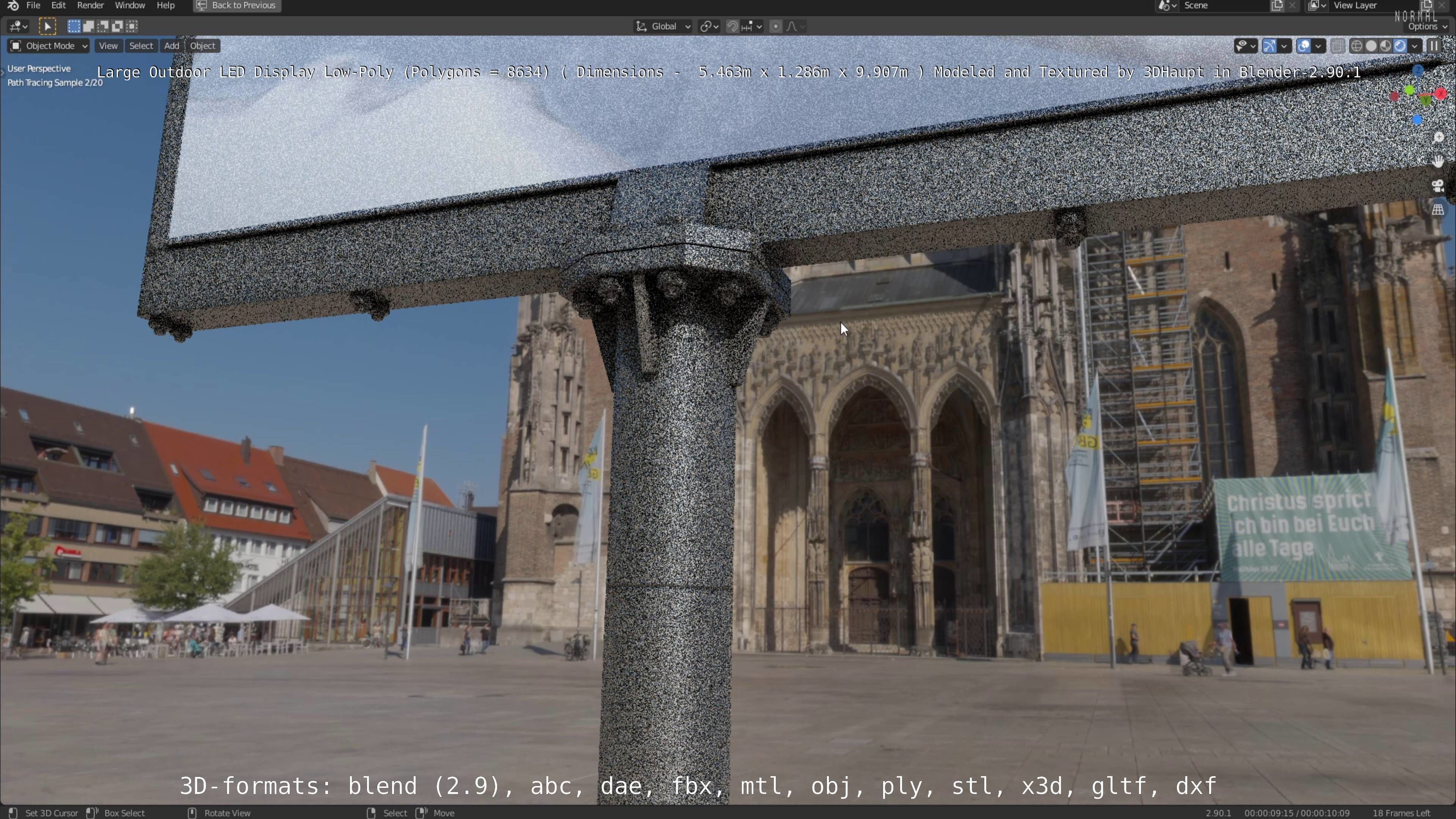
Task: Open the Add menu in viewport header
Action: [x=171, y=46]
